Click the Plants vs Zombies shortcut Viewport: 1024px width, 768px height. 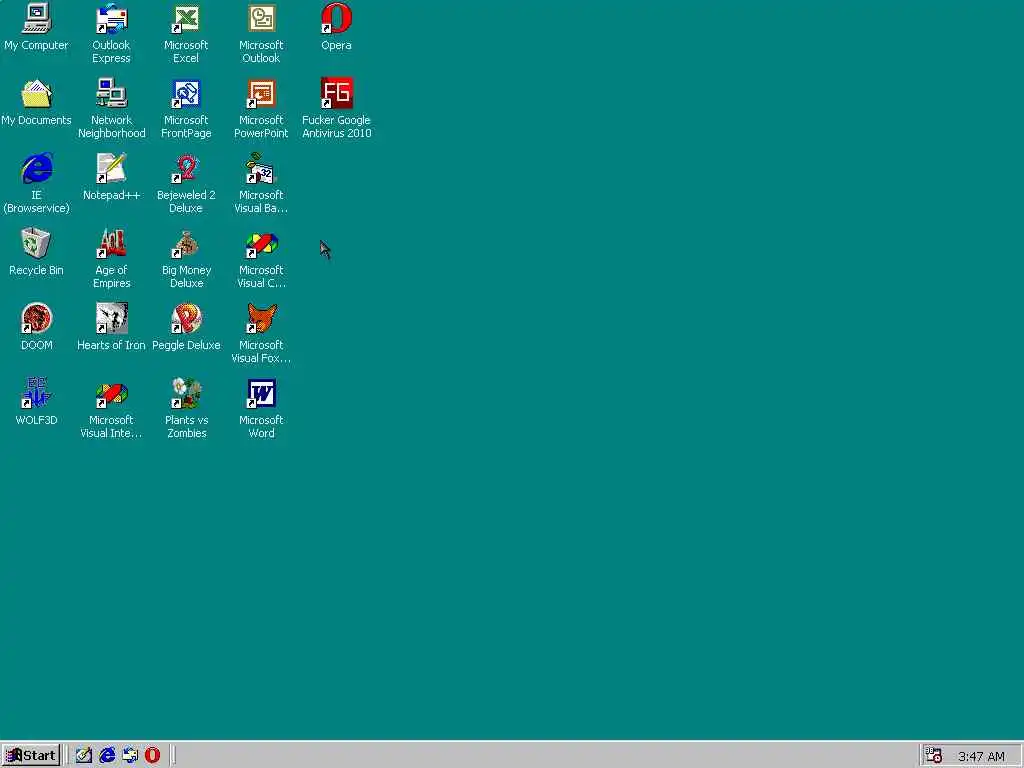(186, 409)
